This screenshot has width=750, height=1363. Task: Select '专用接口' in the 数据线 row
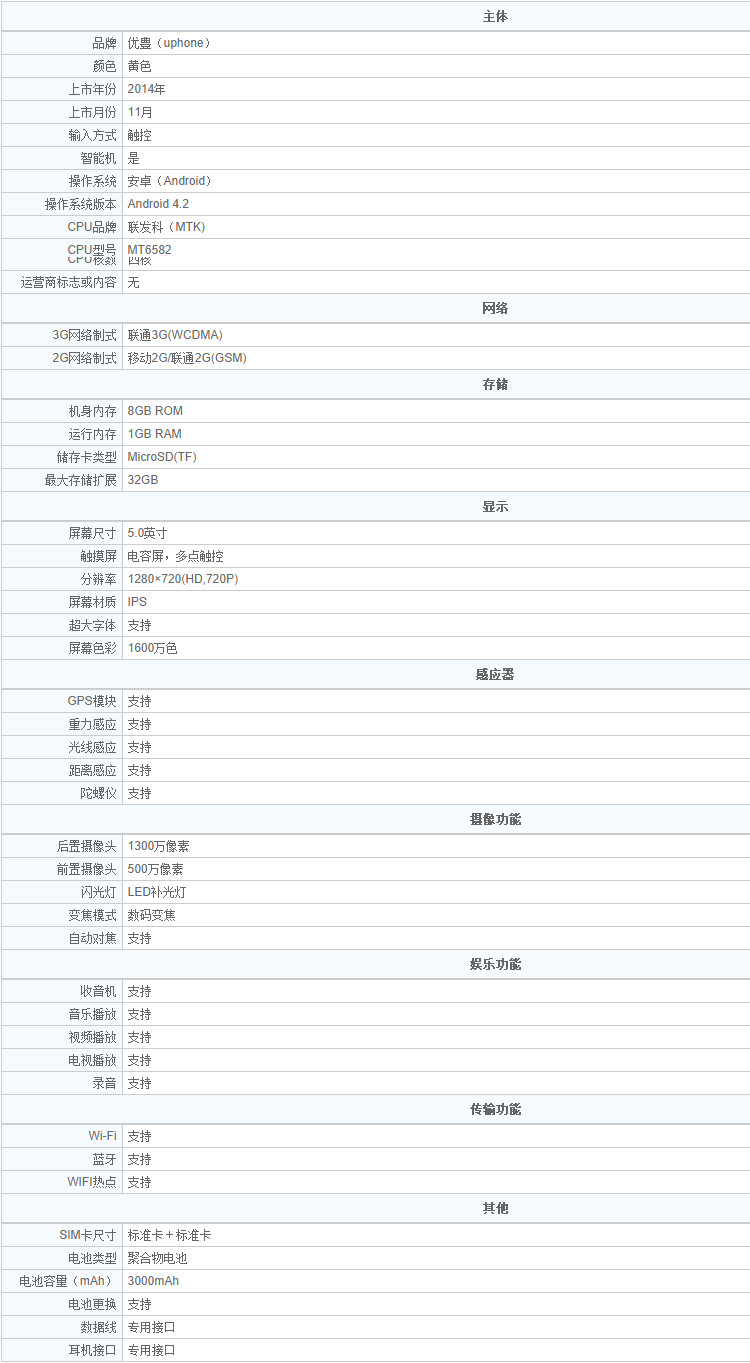152,1327
